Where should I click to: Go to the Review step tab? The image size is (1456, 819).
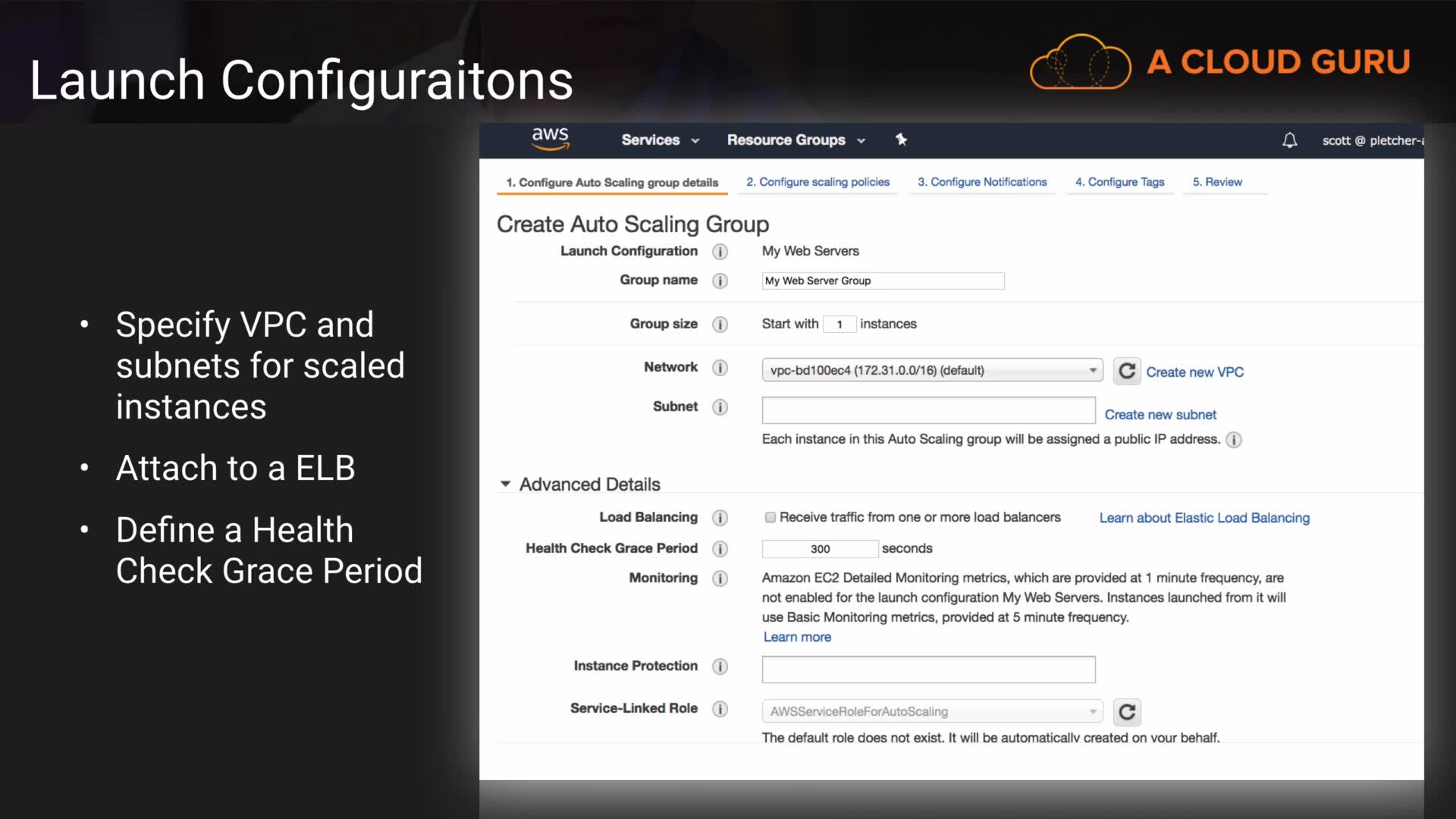click(x=1217, y=182)
